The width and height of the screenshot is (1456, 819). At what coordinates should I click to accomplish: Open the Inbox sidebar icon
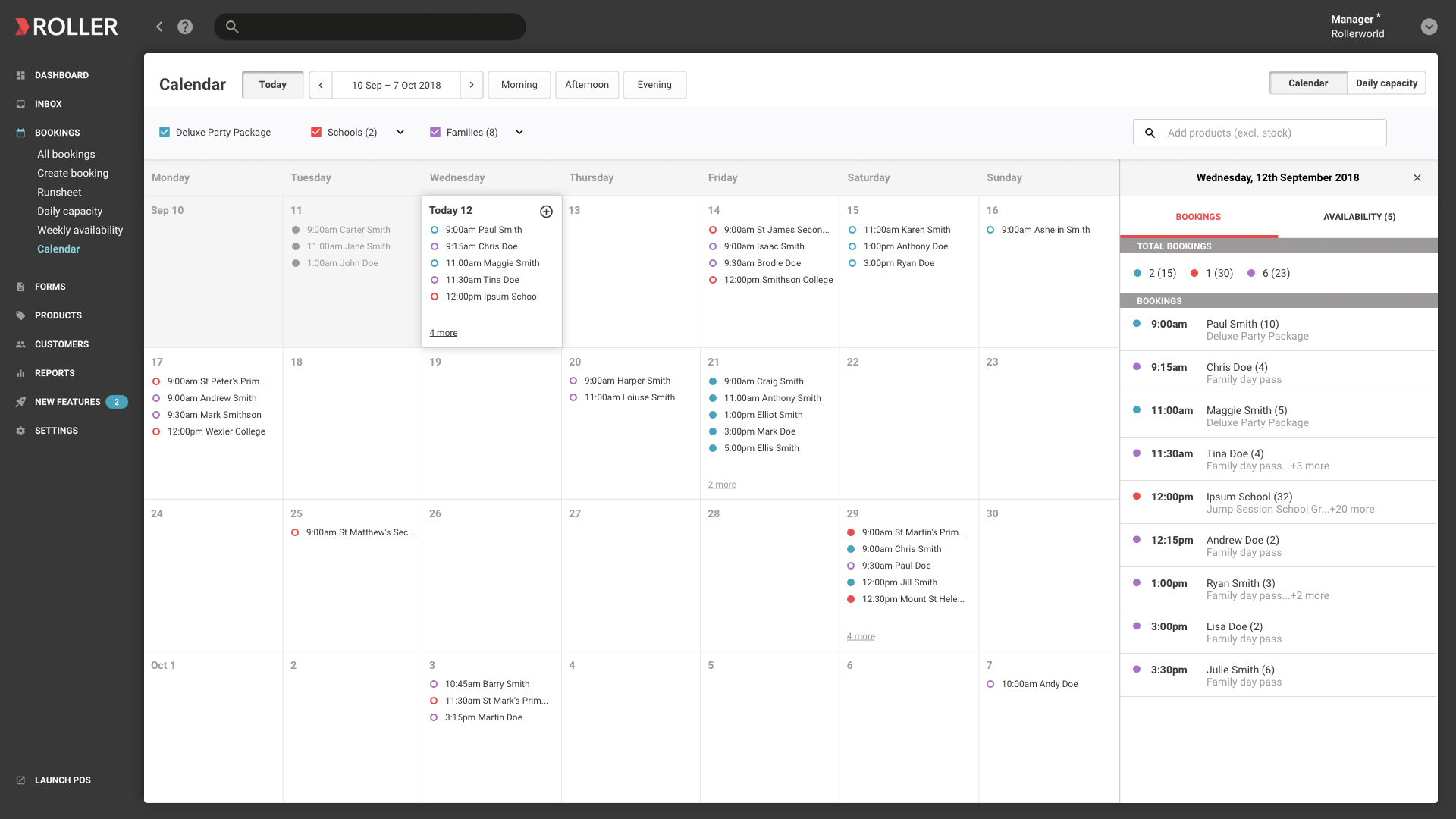point(20,104)
